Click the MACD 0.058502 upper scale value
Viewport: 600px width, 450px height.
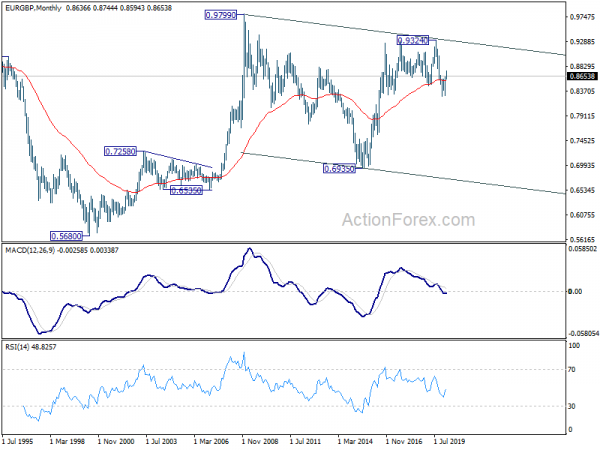click(x=583, y=249)
